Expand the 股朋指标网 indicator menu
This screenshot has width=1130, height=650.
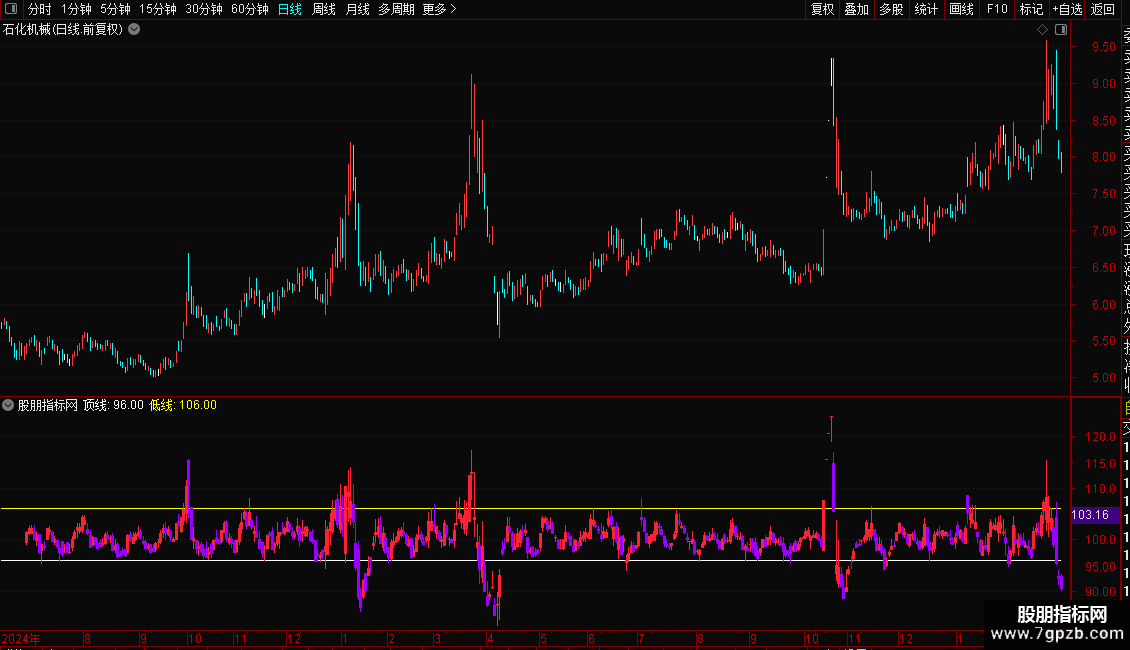(x=8, y=405)
